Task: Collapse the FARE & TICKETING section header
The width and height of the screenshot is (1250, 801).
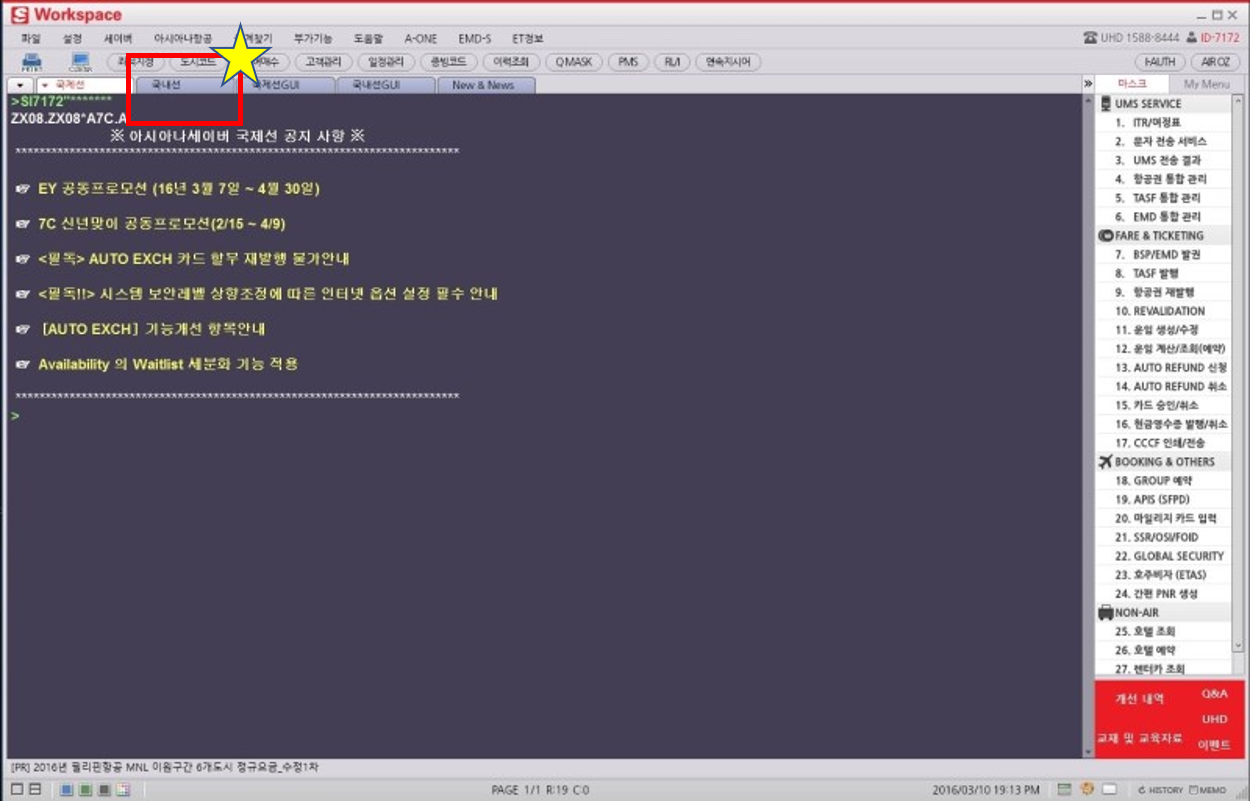Action: 1164,236
